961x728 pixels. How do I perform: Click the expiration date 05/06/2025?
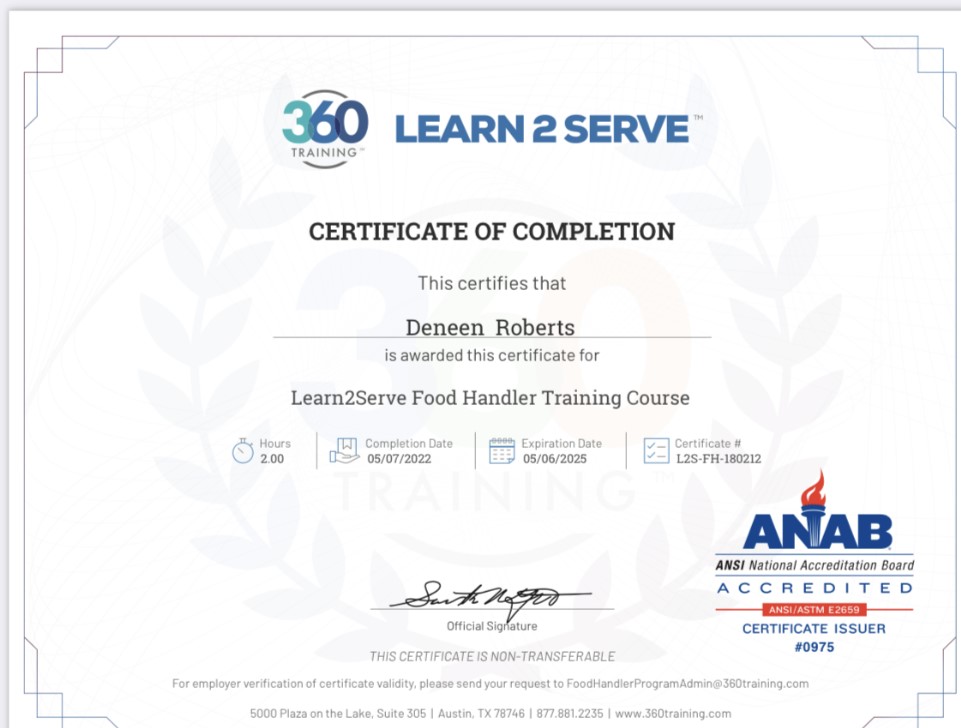tap(554, 460)
